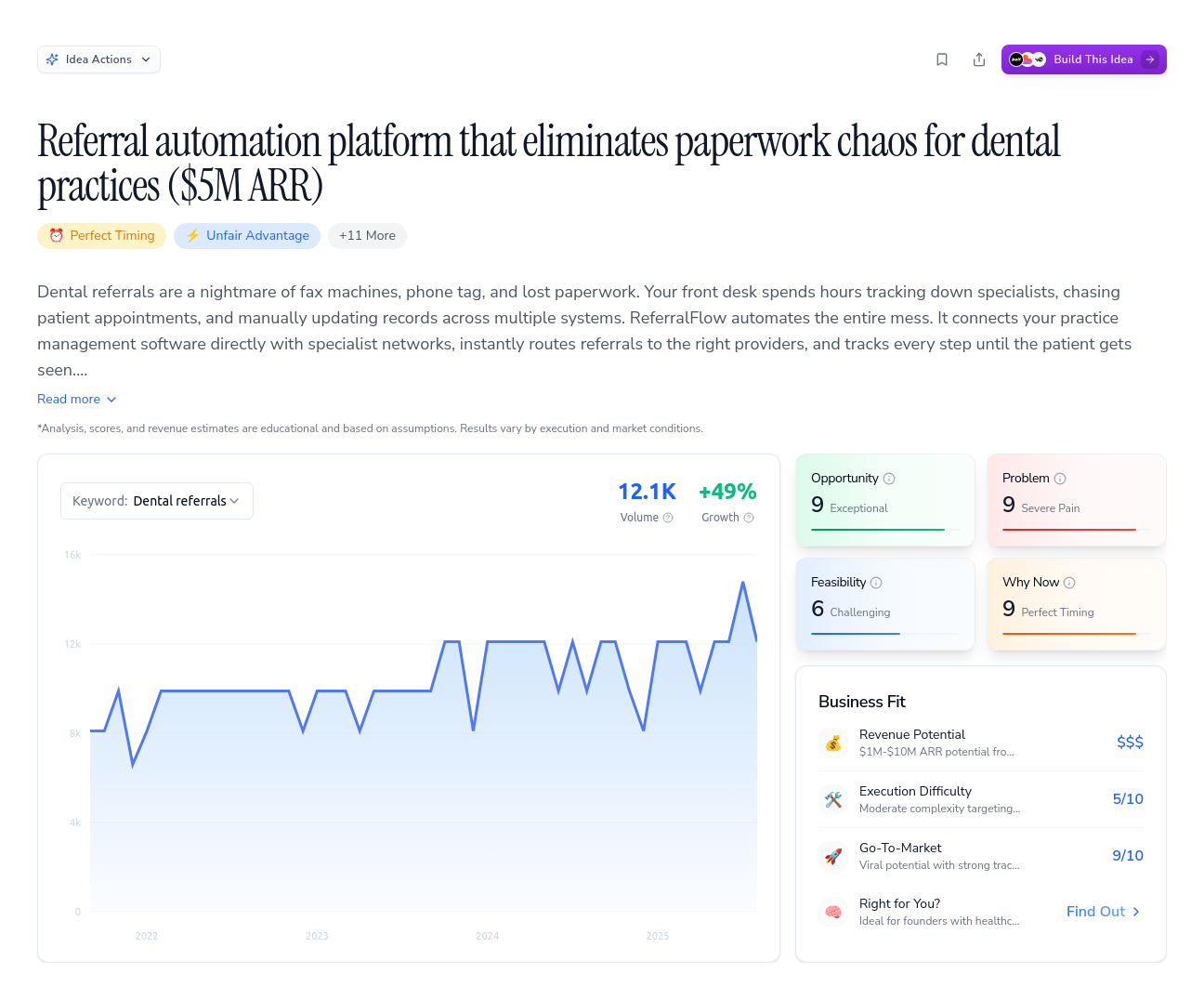Select the Unfair Advantage tag
This screenshot has width=1204, height=1000.
point(247,236)
